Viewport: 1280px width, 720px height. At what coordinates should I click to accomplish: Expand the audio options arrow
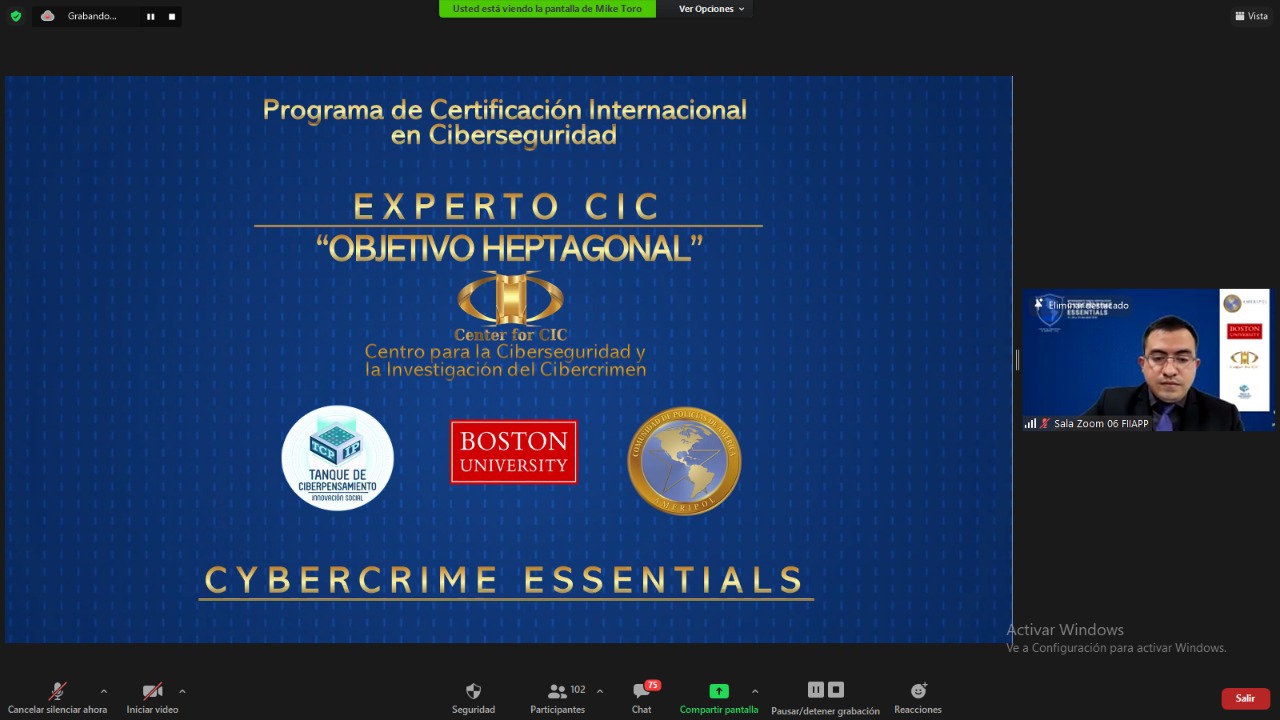pos(103,691)
